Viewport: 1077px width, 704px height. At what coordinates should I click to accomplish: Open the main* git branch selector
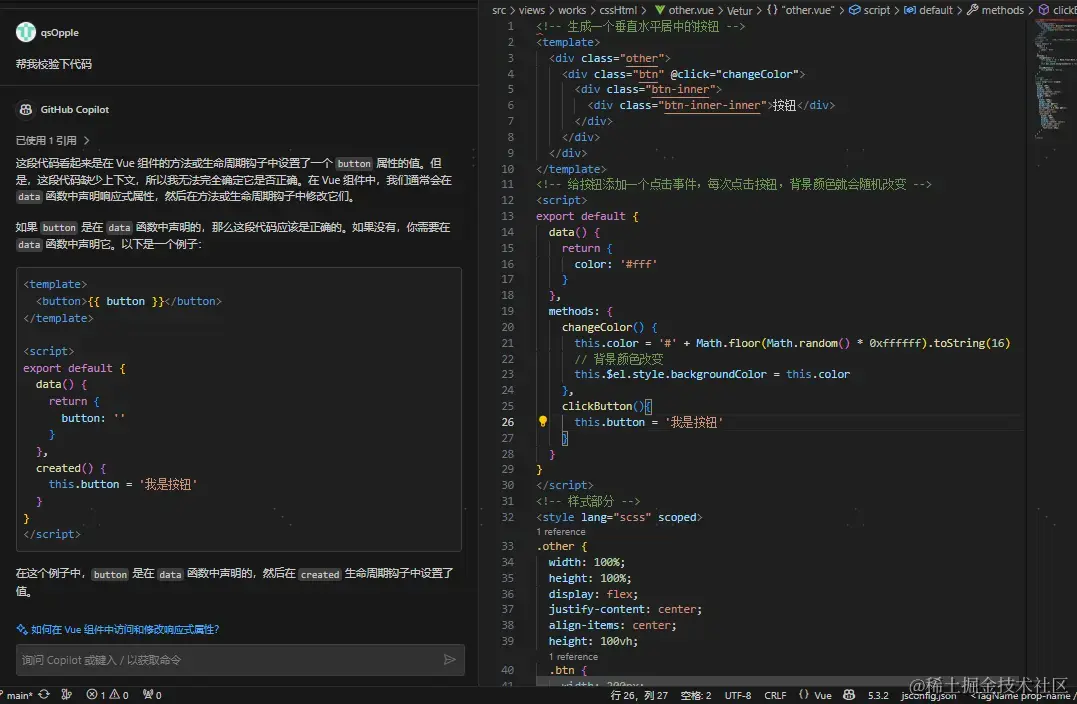tap(19, 695)
